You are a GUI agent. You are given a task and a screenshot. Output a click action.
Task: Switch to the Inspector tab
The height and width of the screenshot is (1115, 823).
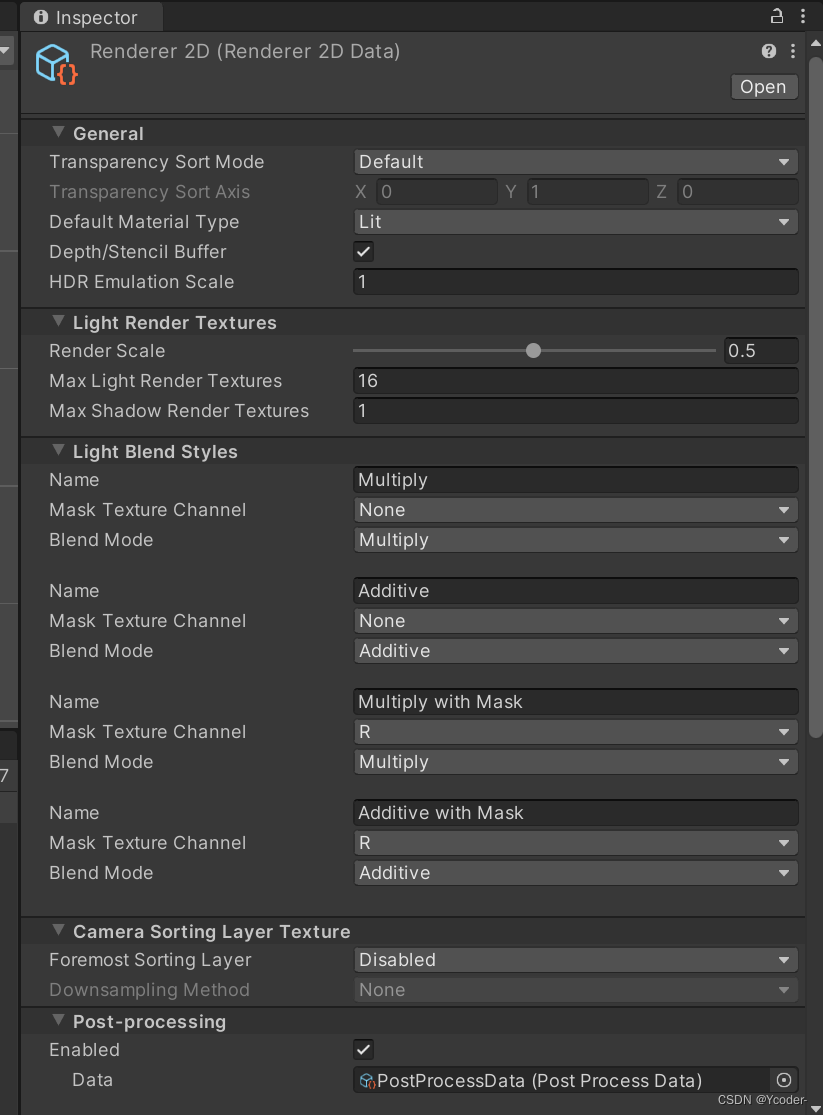90,16
